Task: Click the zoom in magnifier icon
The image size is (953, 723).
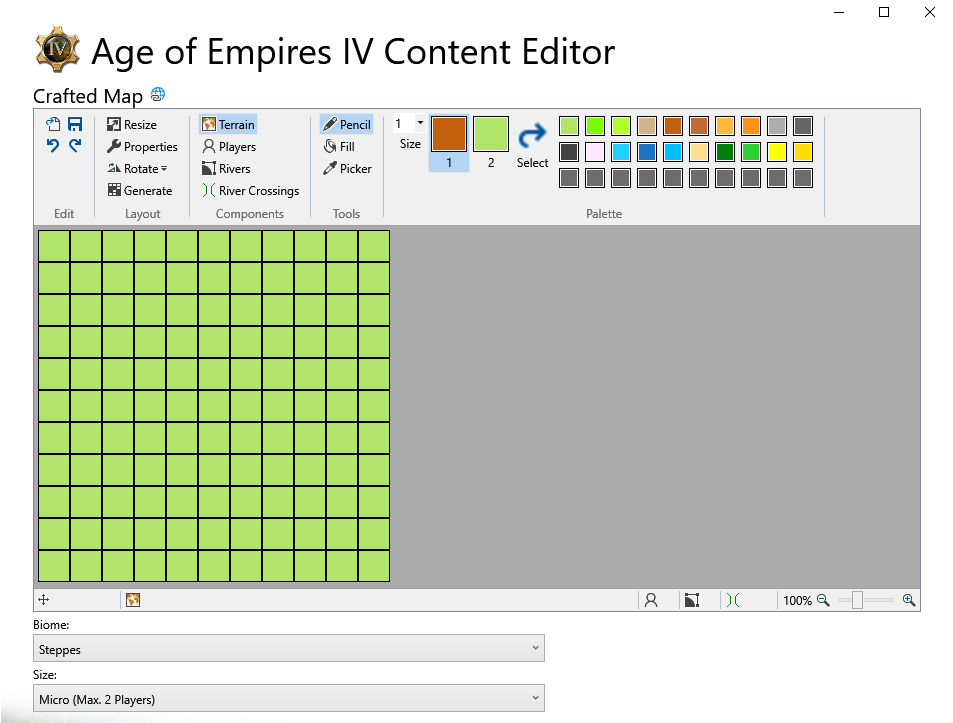Action: click(x=909, y=600)
